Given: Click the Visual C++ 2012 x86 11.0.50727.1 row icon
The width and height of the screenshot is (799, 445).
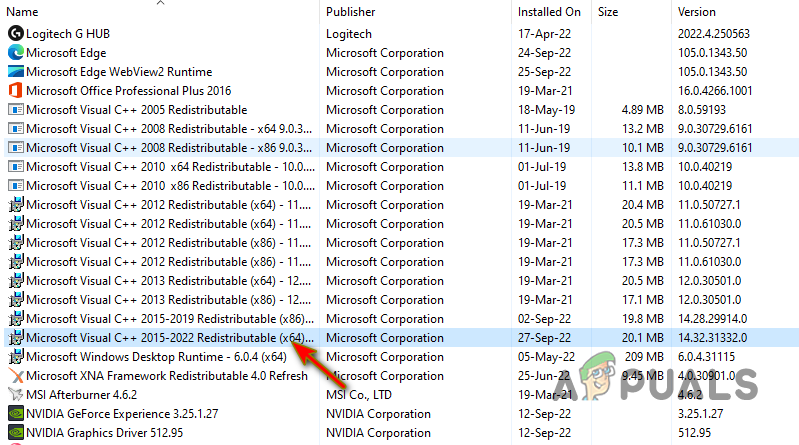Looking at the screenshot, I should pyautogui.click(x=16, y=243).
